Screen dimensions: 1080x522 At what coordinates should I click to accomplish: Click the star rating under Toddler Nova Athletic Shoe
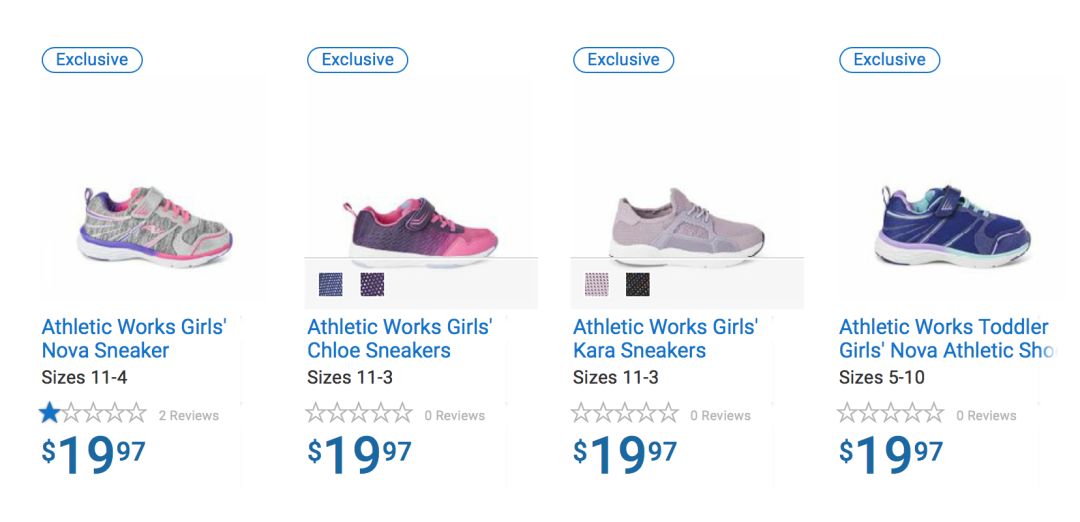891,414
